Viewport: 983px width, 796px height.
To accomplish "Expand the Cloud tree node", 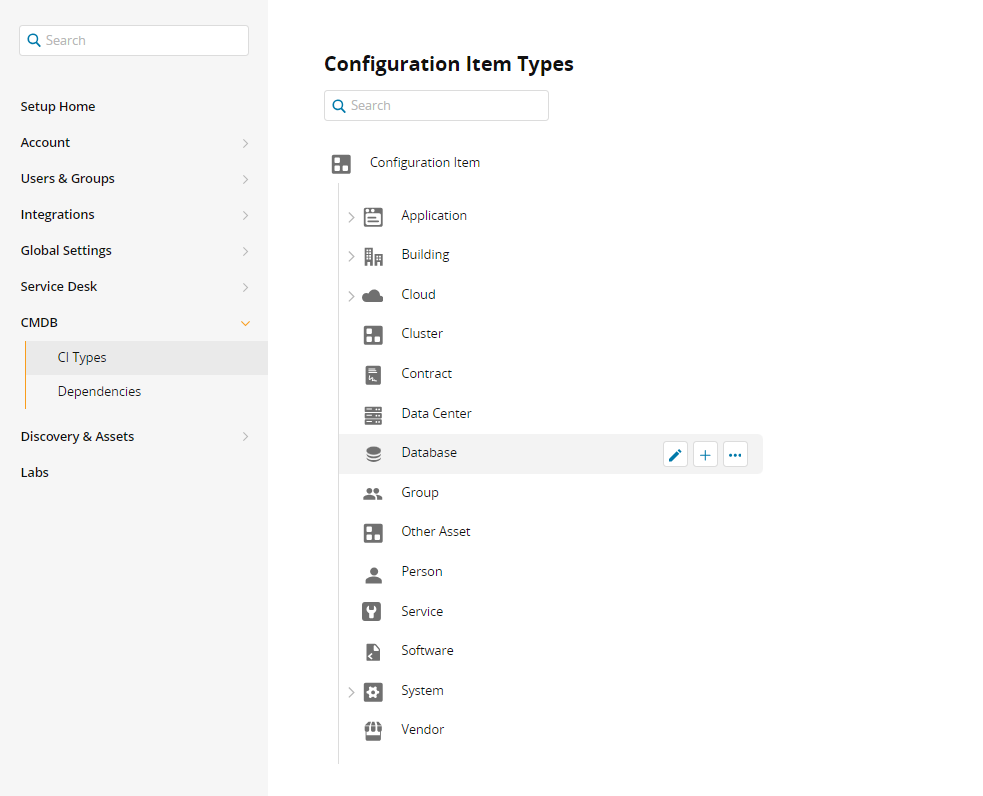I will point(351,296).
